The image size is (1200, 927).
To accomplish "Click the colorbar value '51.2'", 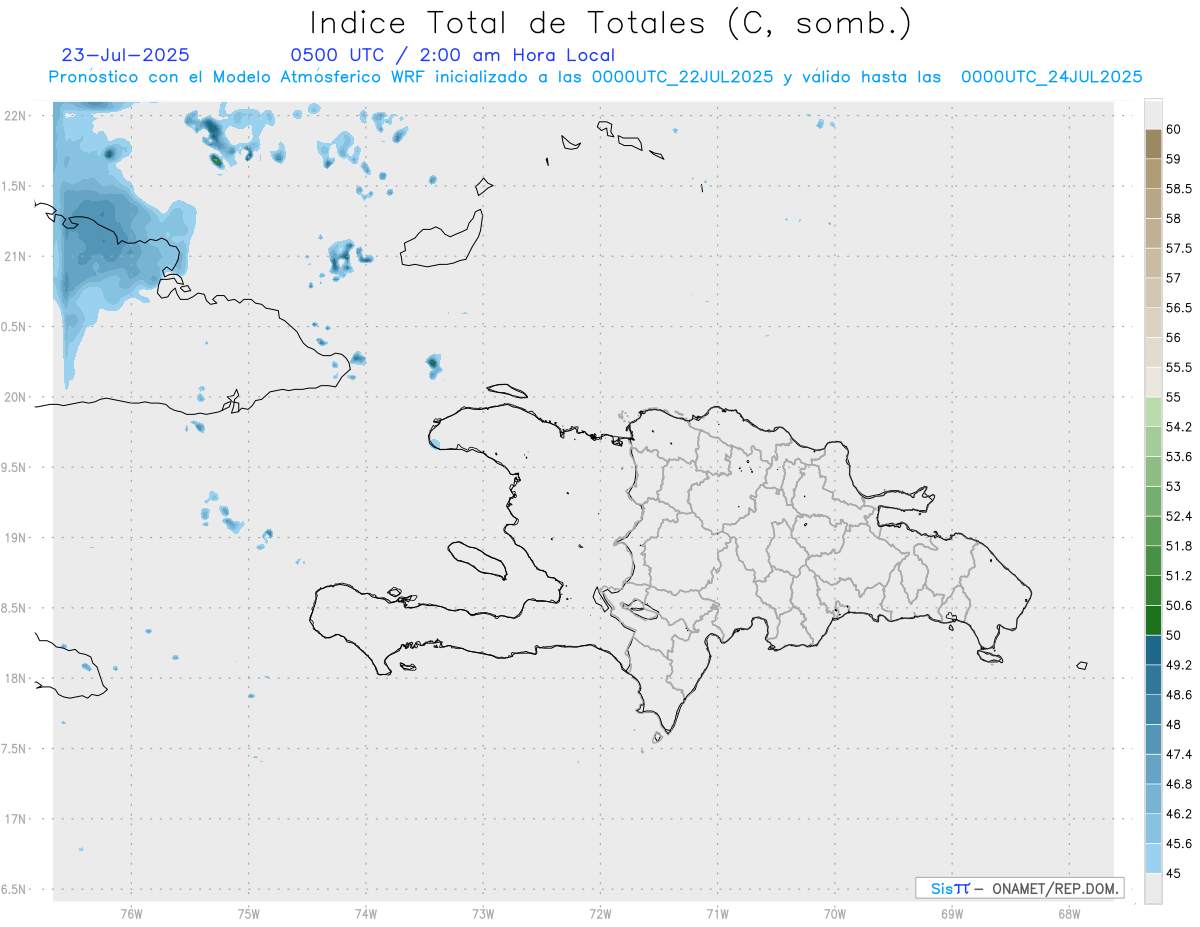I will point(1179,576).
